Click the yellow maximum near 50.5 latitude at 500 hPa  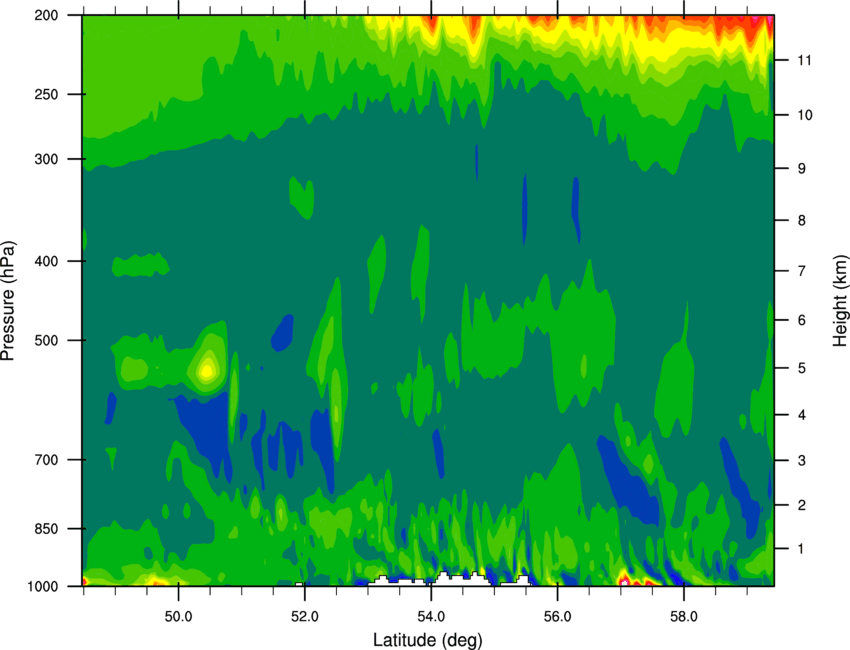click(x=207, y=371)
